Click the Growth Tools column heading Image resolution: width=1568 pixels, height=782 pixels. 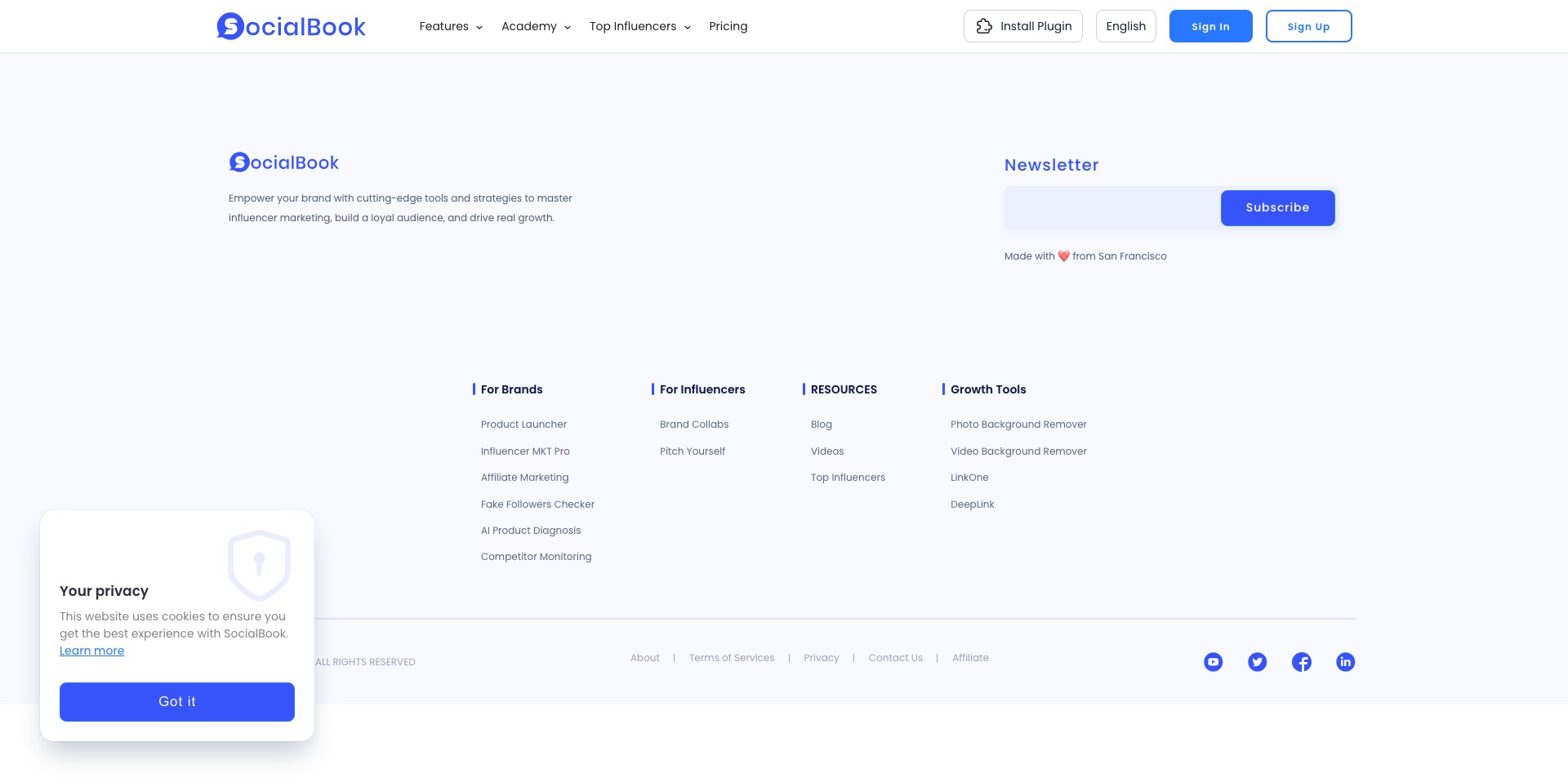tap(988, 389)
